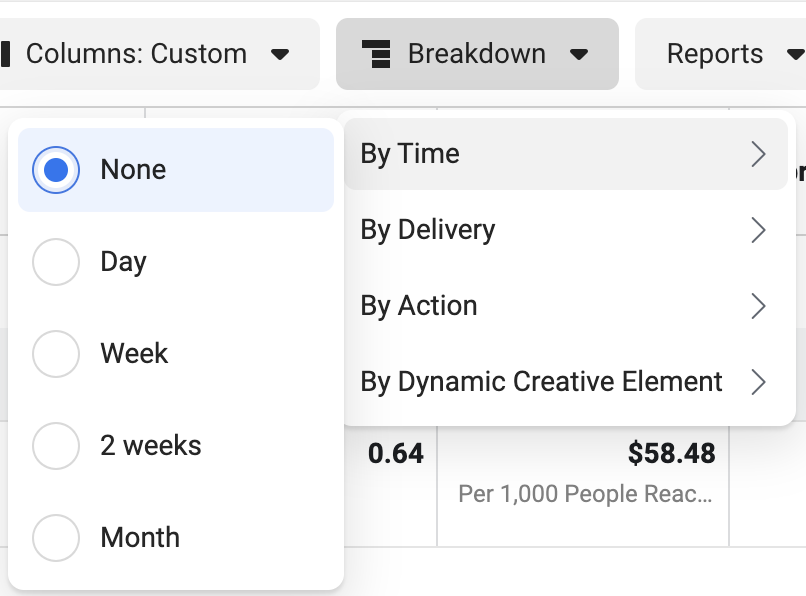Click the arrow chevron on By Delivery

[x=758, y=230]
